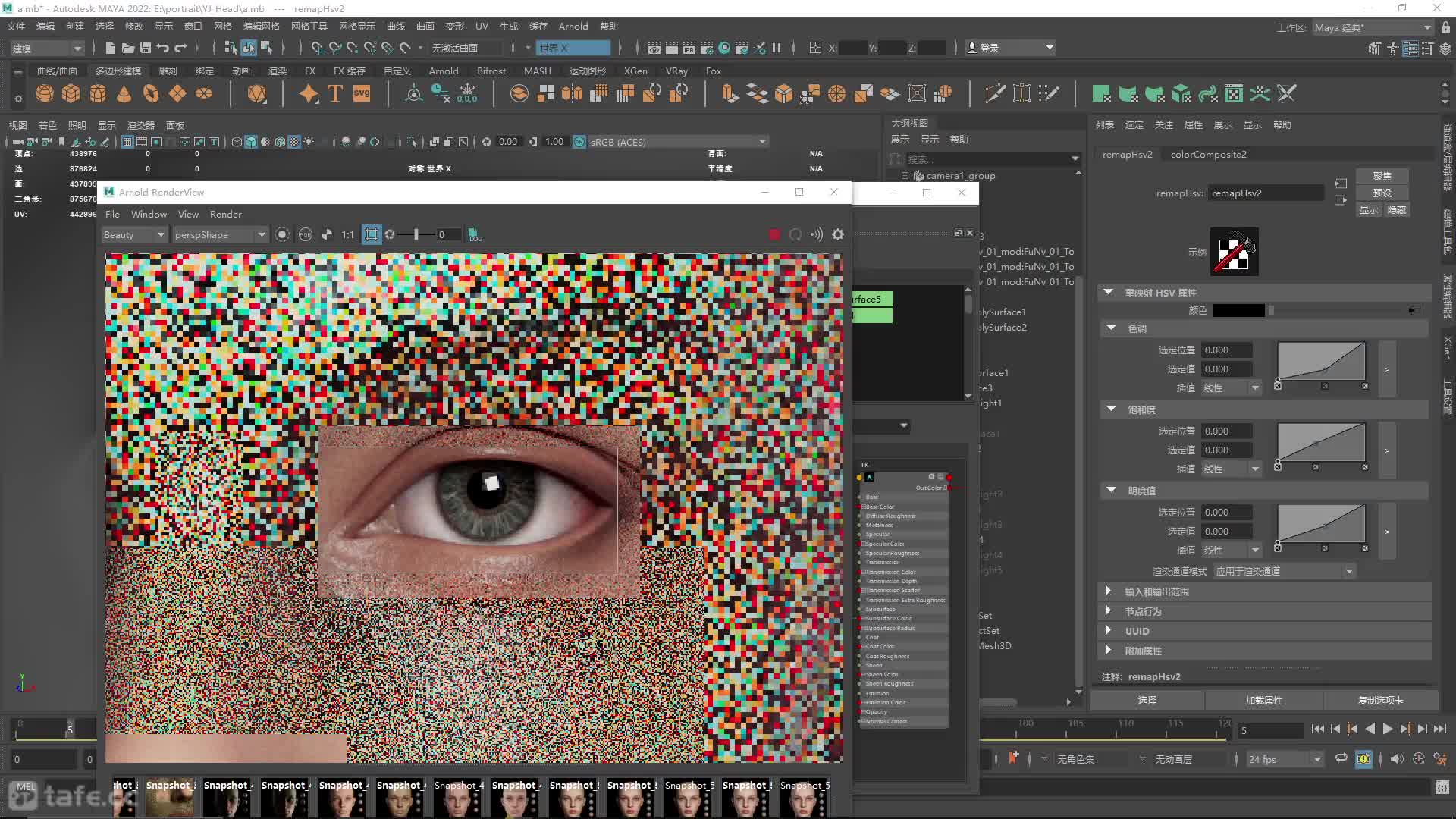The height and width of the screenshot is (819, 1456).
Task: Open the perspShape camera dropdown
Action: [x=220, y=234]
